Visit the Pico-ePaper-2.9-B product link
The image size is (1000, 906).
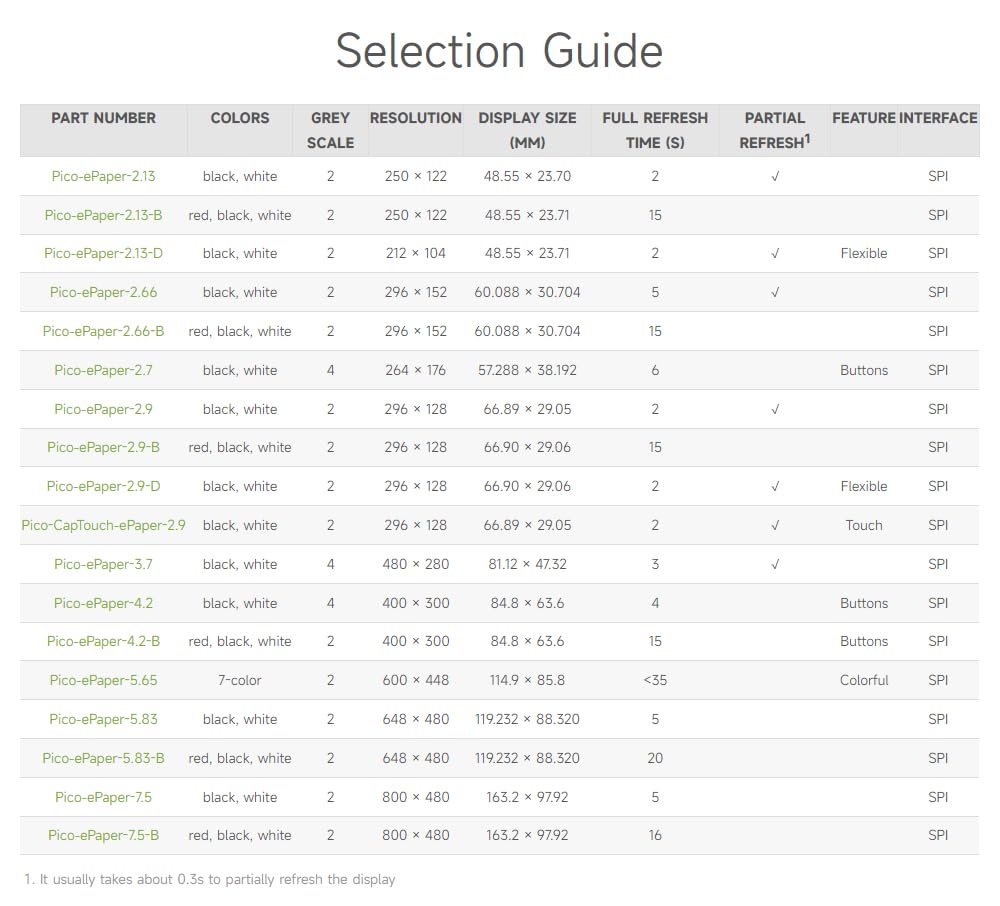point(103,447)
